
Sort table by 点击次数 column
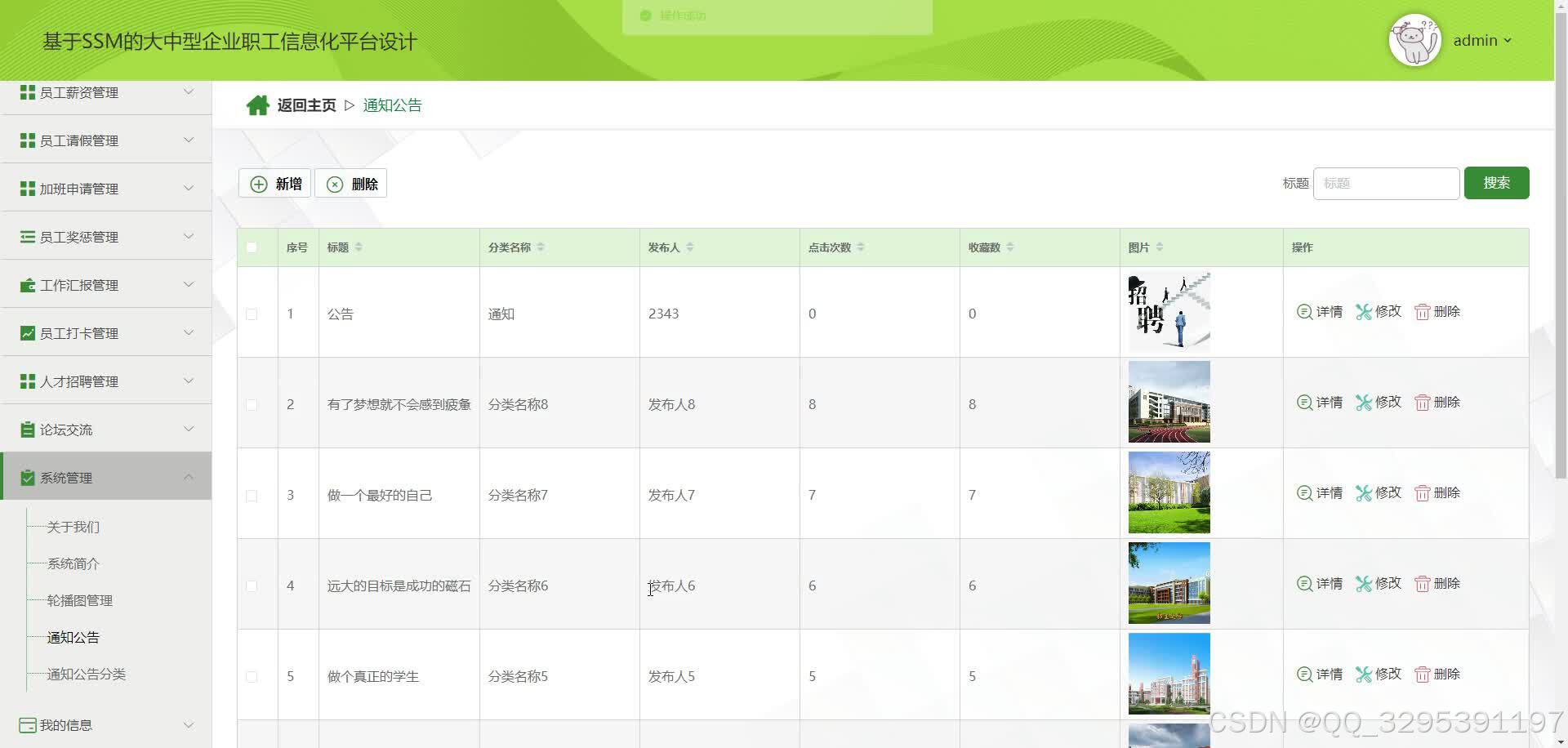(x=861, y=247)
